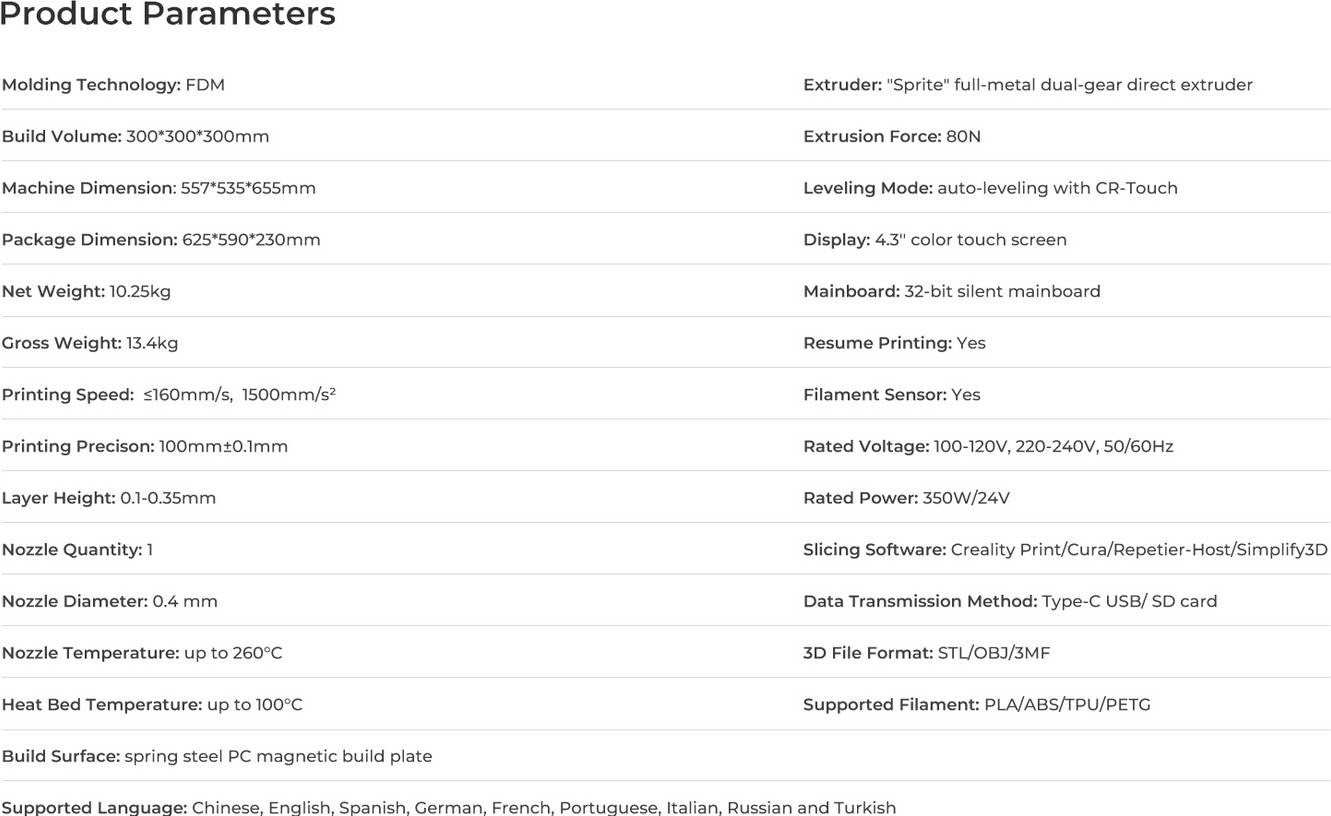Click the Build Volume 300*300*300mm entry

[135, 137]
